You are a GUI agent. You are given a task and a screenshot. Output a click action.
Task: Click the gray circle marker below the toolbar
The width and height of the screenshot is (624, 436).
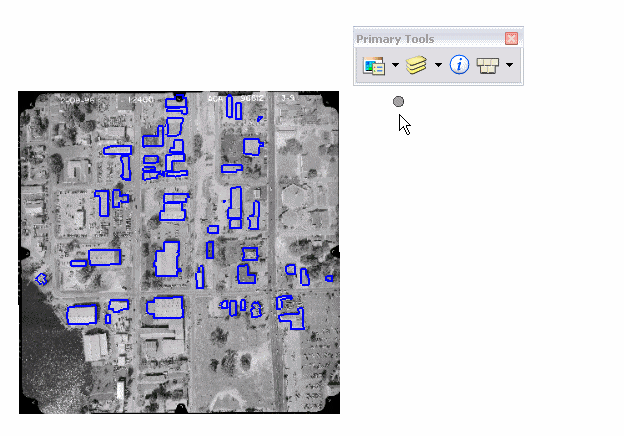point(398,101)
